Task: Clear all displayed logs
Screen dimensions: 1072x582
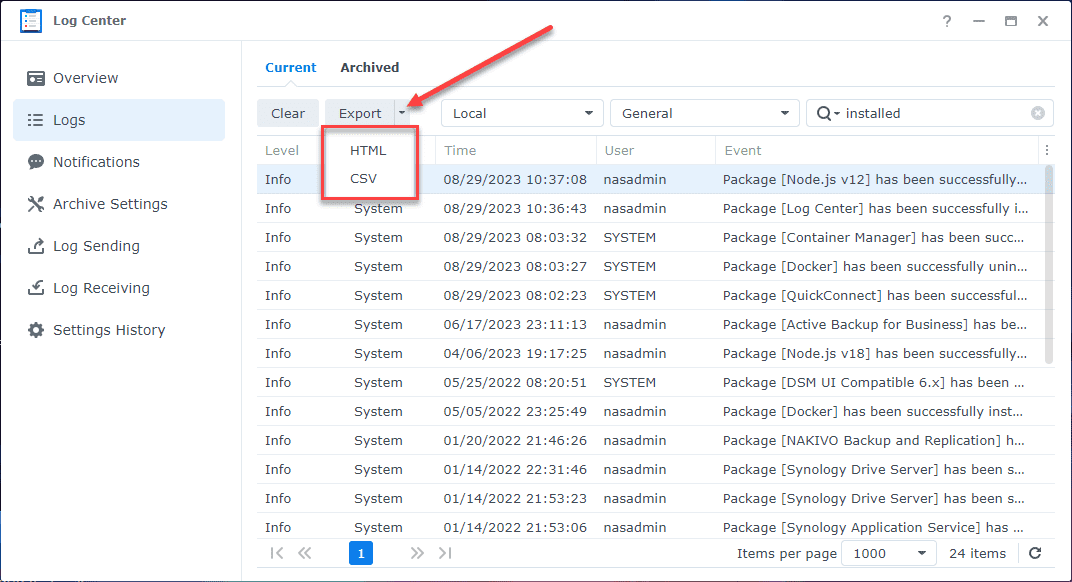Action: pyautogui.click(x=287, y=112)
